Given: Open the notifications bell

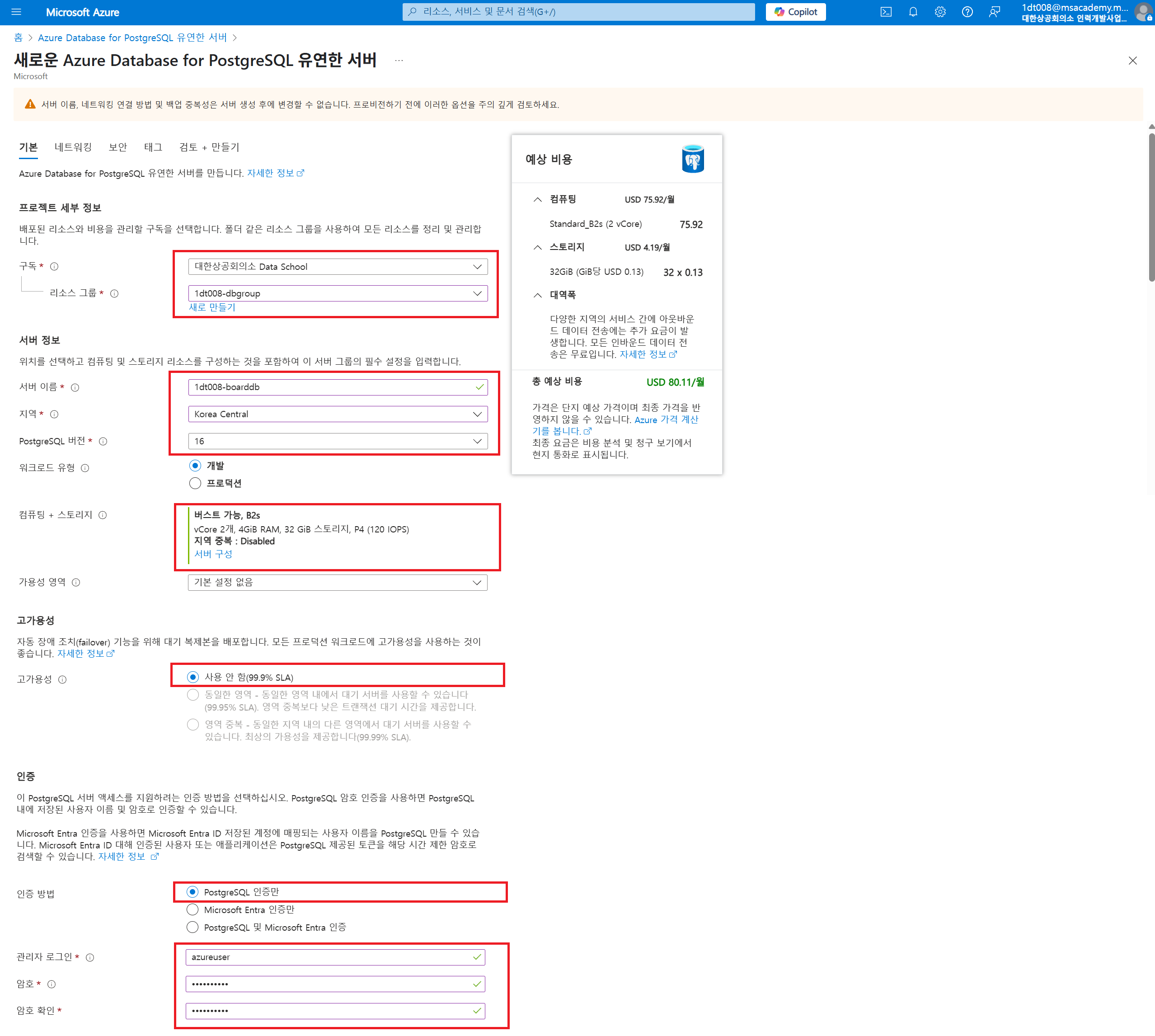Looking at the screenshot, I should click(x=913, y=12).
